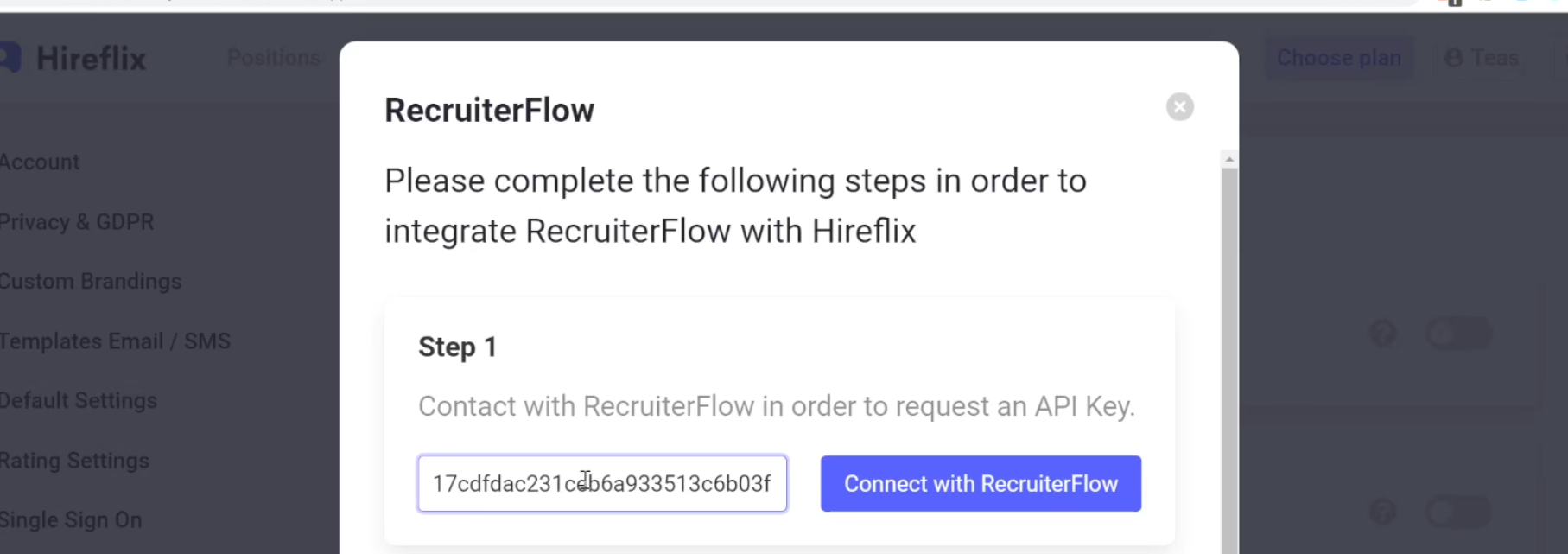1568x554 pixels.
Task: Select Templates Email / SMS section
Action: coord(115,341)
